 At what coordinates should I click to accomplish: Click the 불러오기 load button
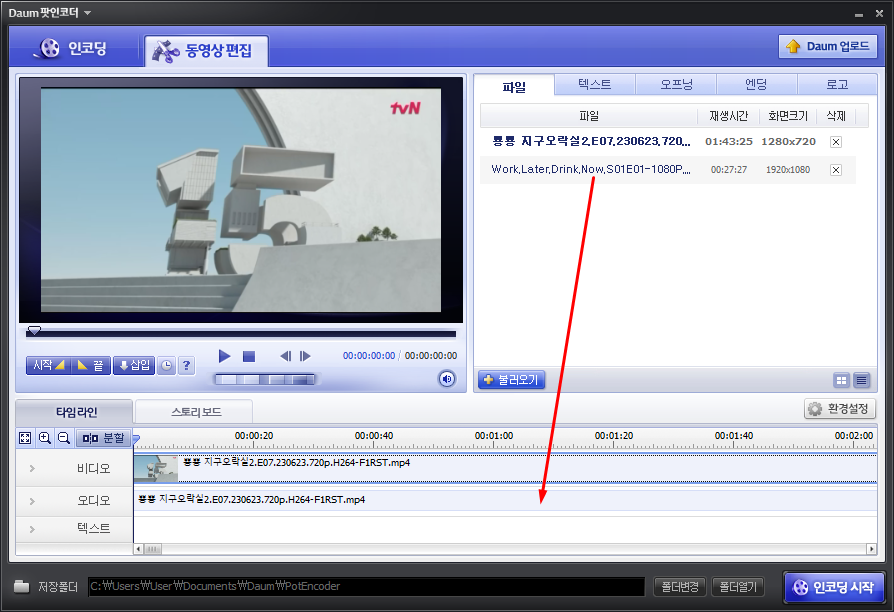click(511, 380)
